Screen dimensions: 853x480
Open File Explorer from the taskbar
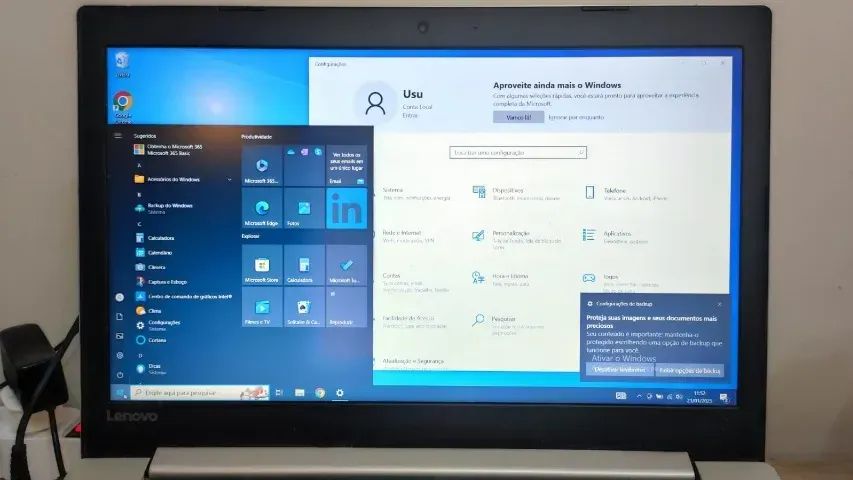coord(299,392)
